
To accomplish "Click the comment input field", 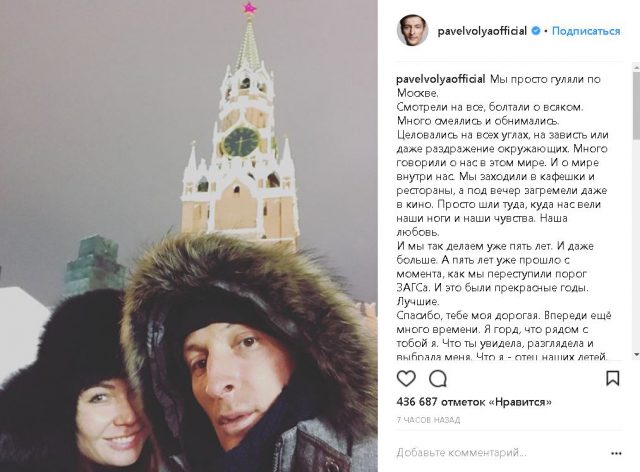I will pyautogui.click(x=502, y=452).
